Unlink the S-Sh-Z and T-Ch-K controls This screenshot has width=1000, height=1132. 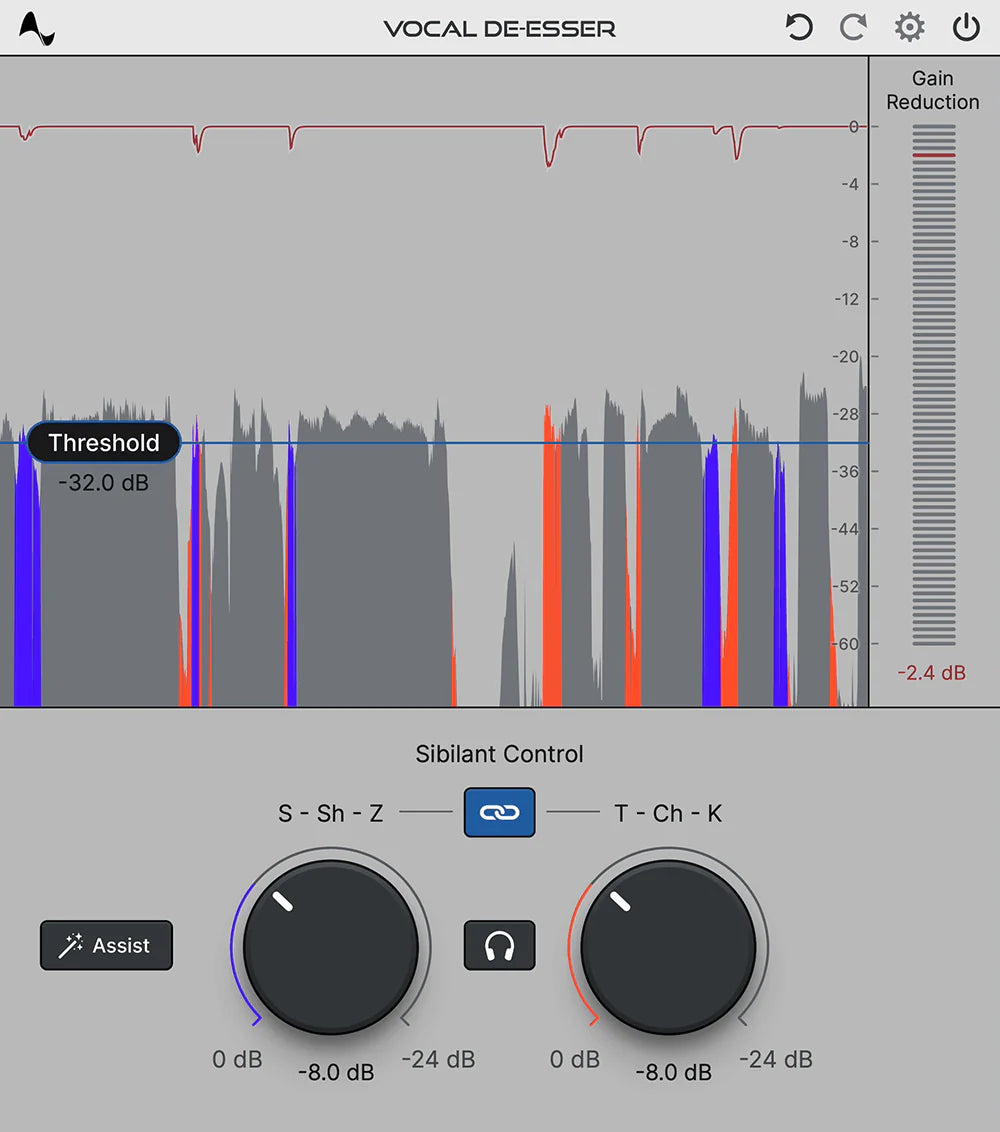click(x=499, y=812)
